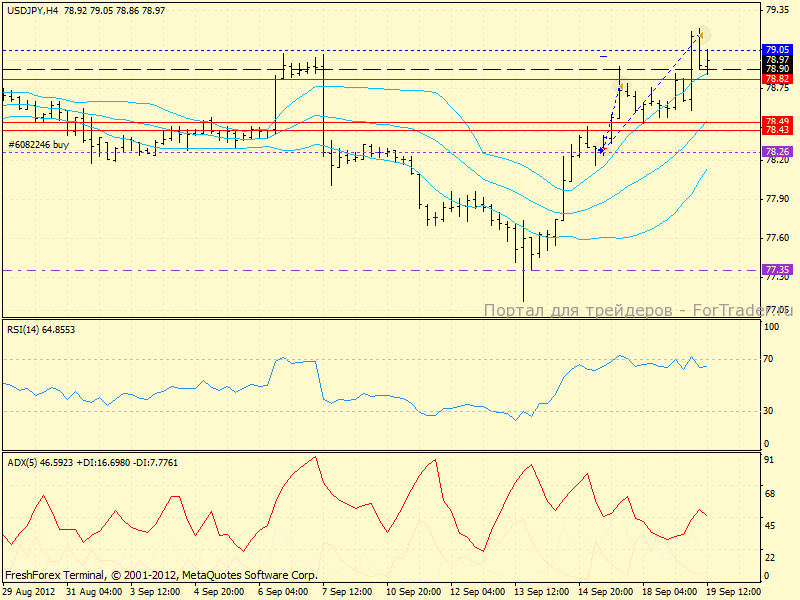This screenshot has width=800, height=600.
Task: Click the orange trade-close arrow at the chart's highest peak
Action: pos(701,35)
